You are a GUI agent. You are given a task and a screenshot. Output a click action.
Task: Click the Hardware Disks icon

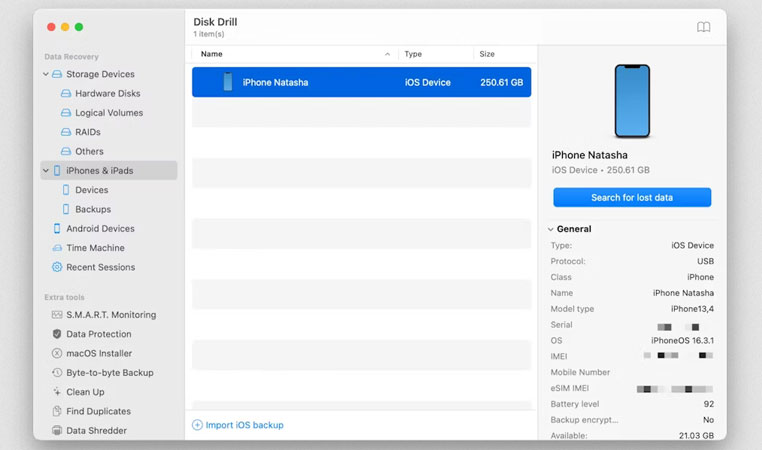pos(66,93)
